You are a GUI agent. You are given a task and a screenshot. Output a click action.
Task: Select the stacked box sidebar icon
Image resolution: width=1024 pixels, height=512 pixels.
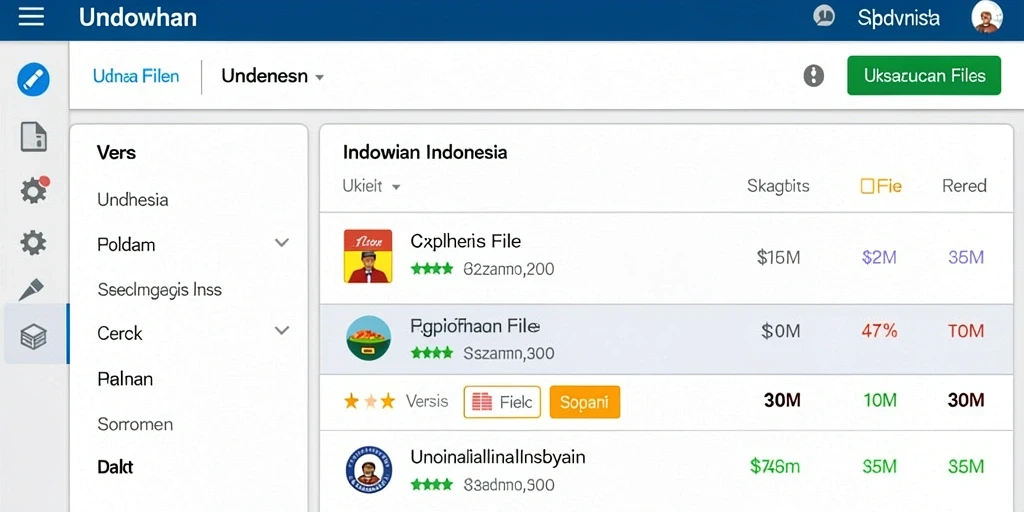[33, 336]
